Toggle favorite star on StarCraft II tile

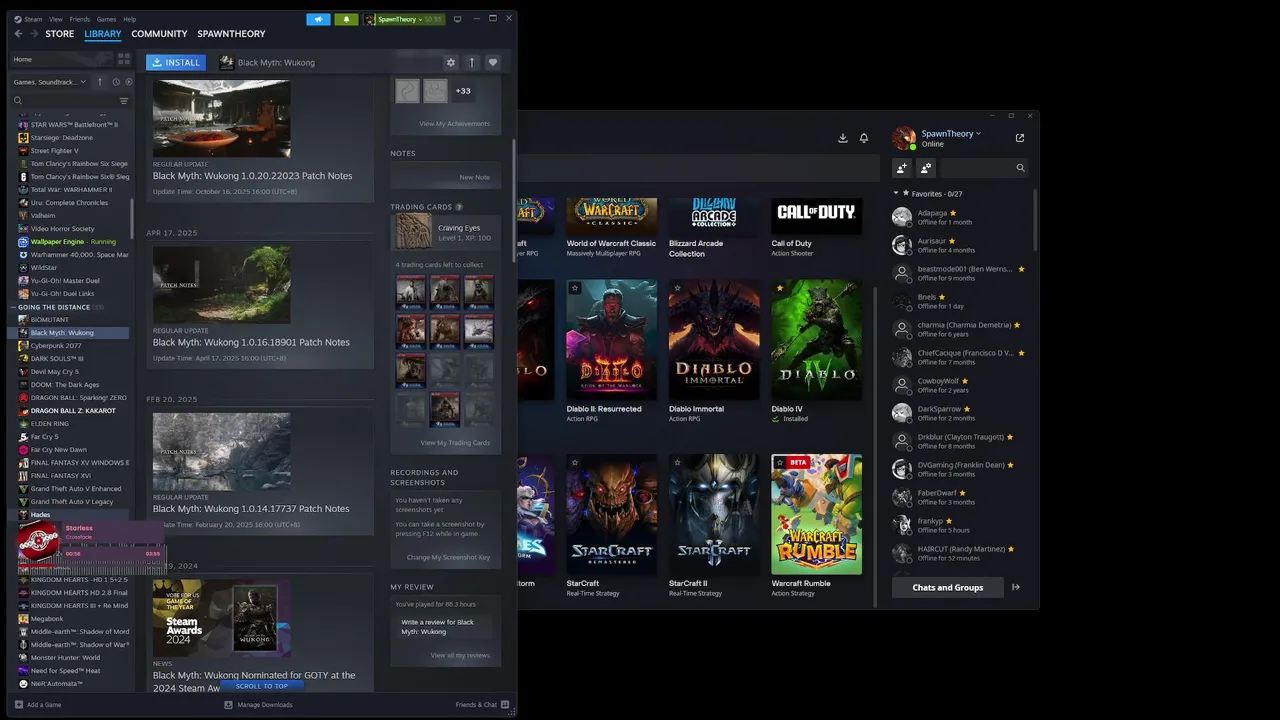677,463
